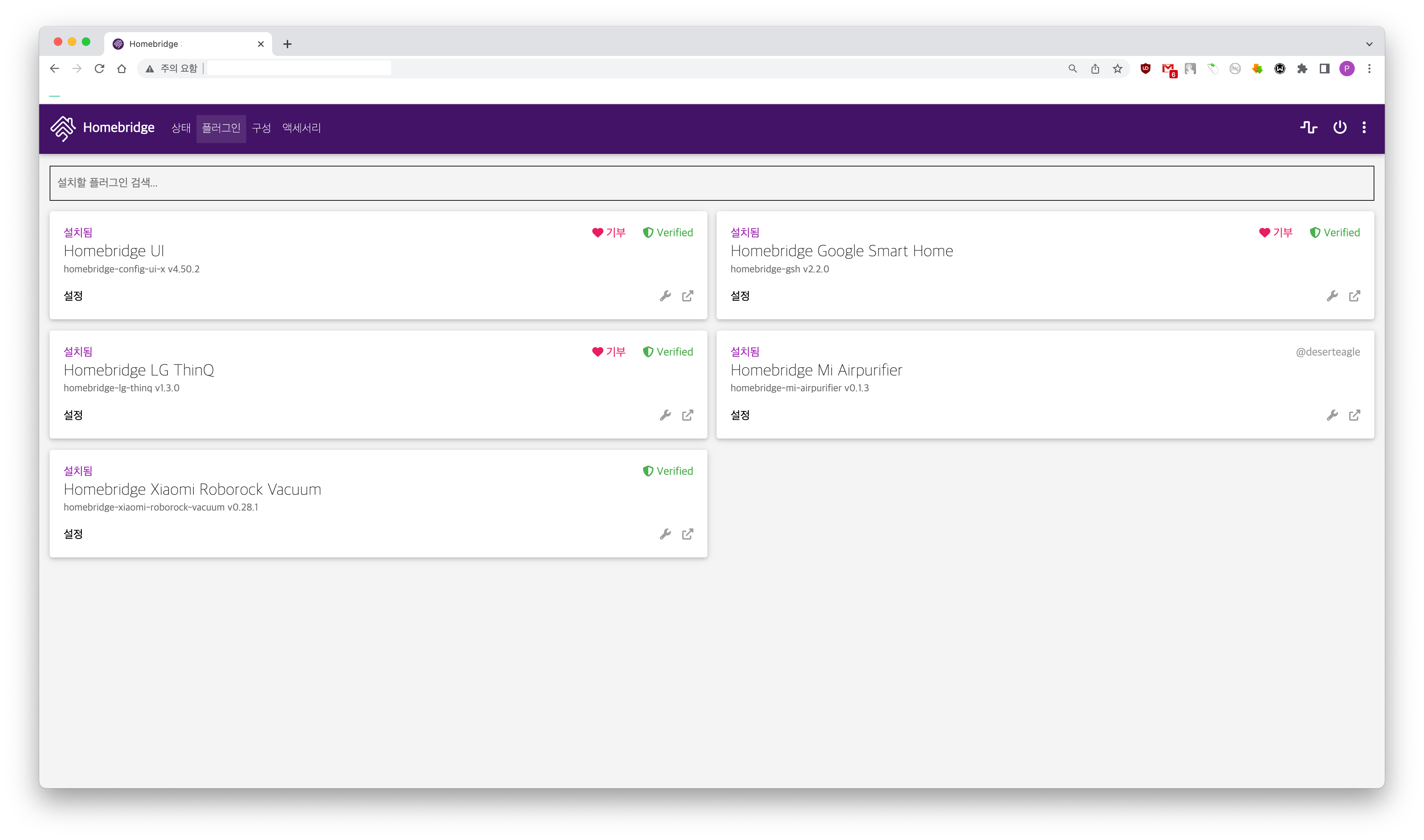
Task: Click the Homebridge title text in header
Action: (x=119, y=128)
